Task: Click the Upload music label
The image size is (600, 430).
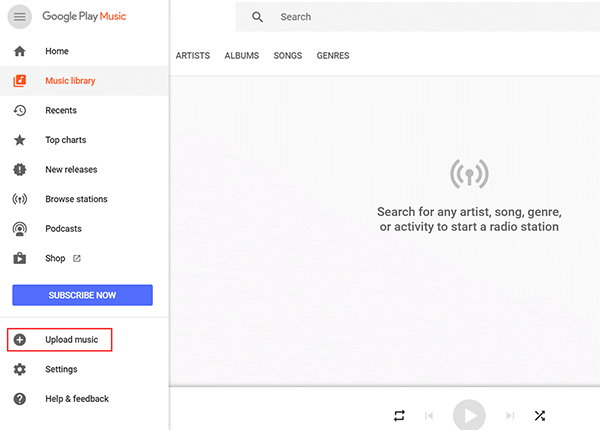Action: (x=72, y=340)
